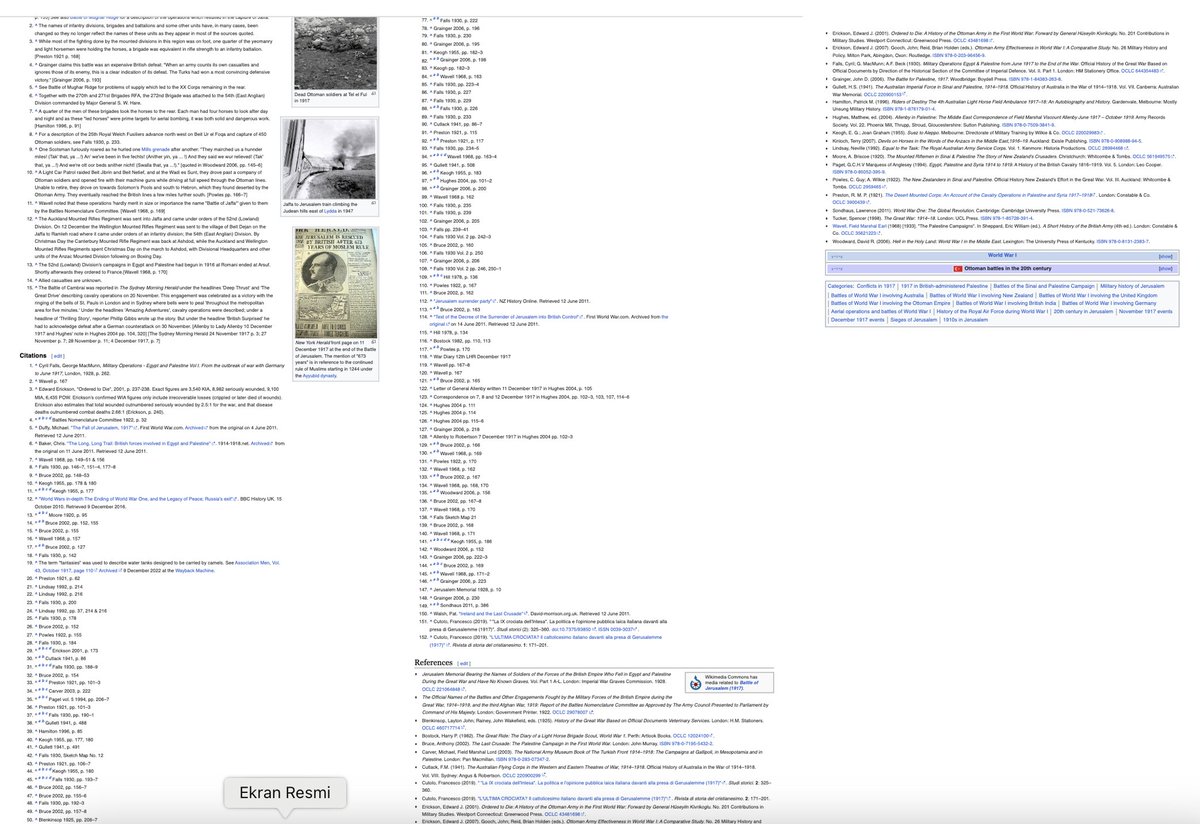The height and width of the screenshot is (824, 1200).
Task: Open category Battles involving the Ottoman Empire
Action: click(x=890, y=303)
